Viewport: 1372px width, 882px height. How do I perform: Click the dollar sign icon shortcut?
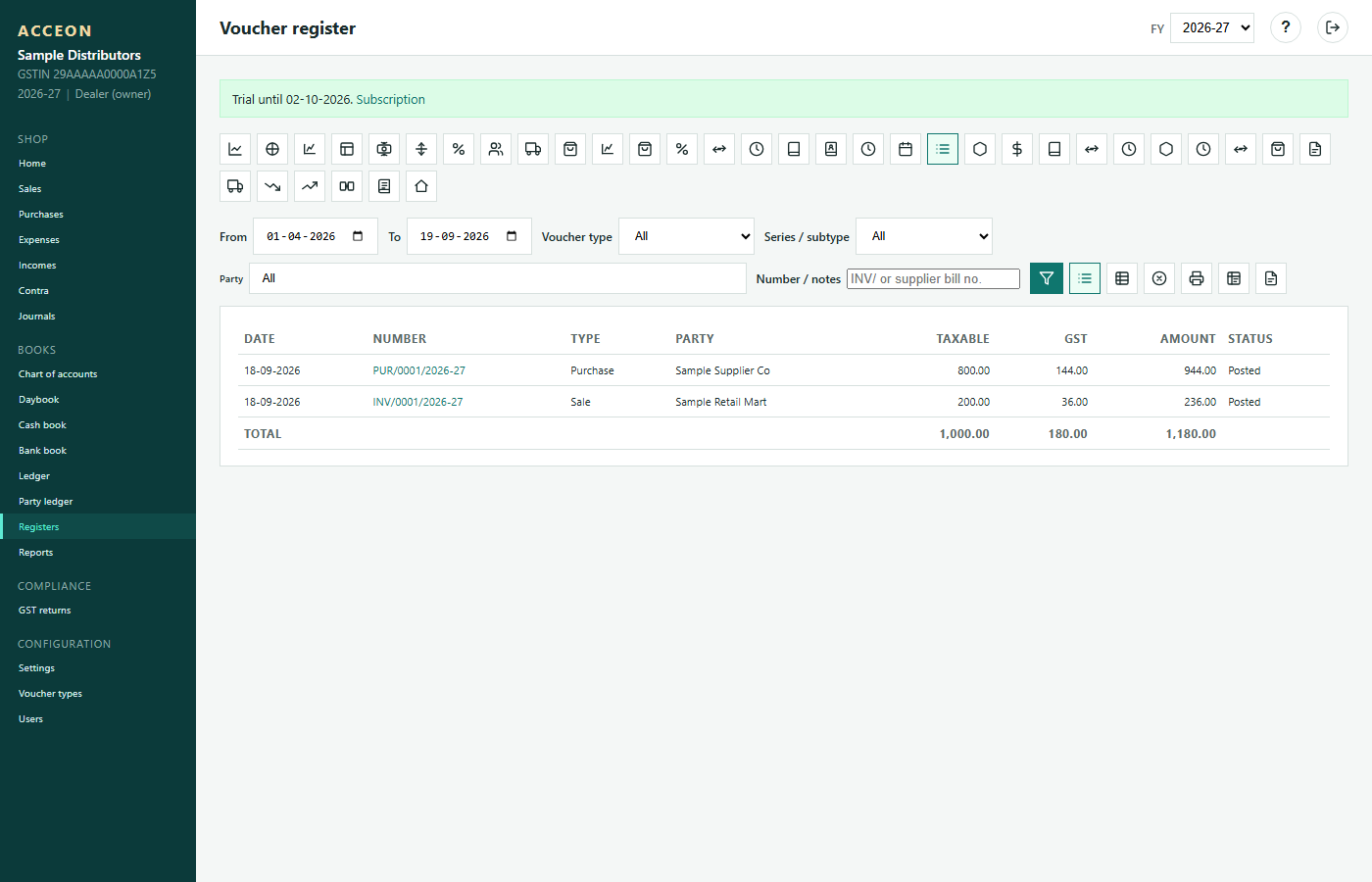tap(1017, 149)
